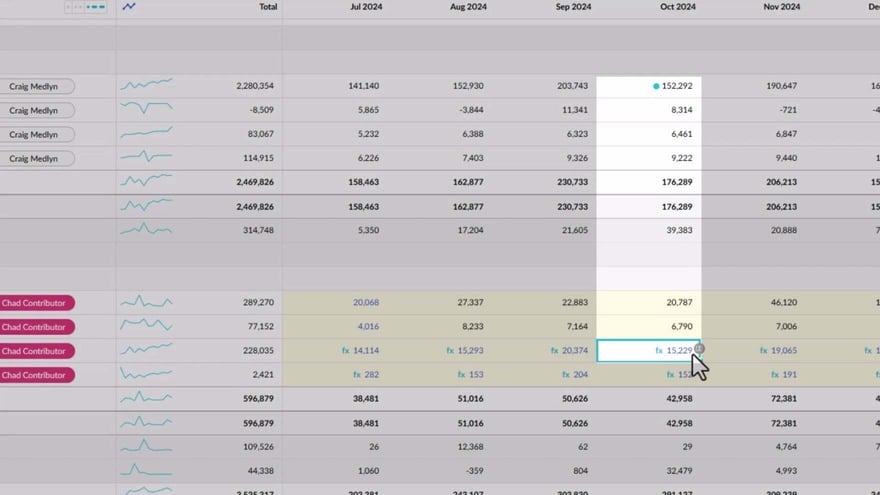Select the Total column header
This screenshot has height=495, width=880.
268,7
